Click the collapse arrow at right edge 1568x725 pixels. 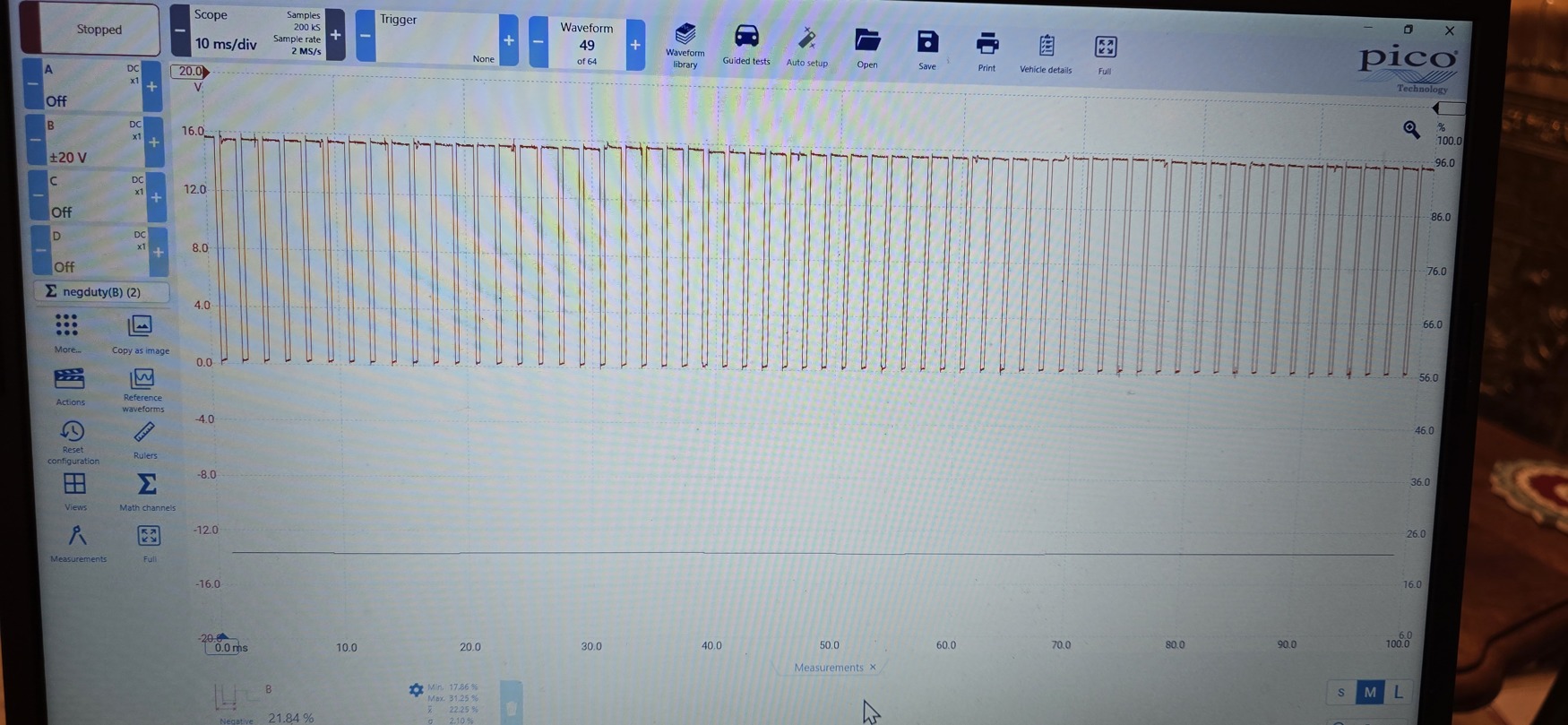coord(1448,108)
